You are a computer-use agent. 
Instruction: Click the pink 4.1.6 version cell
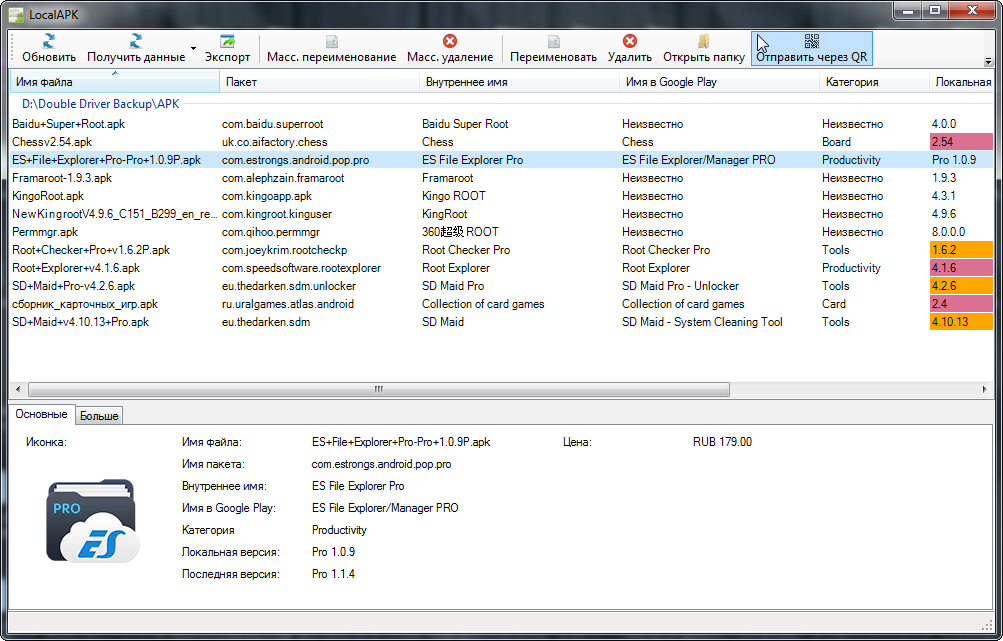961,267
